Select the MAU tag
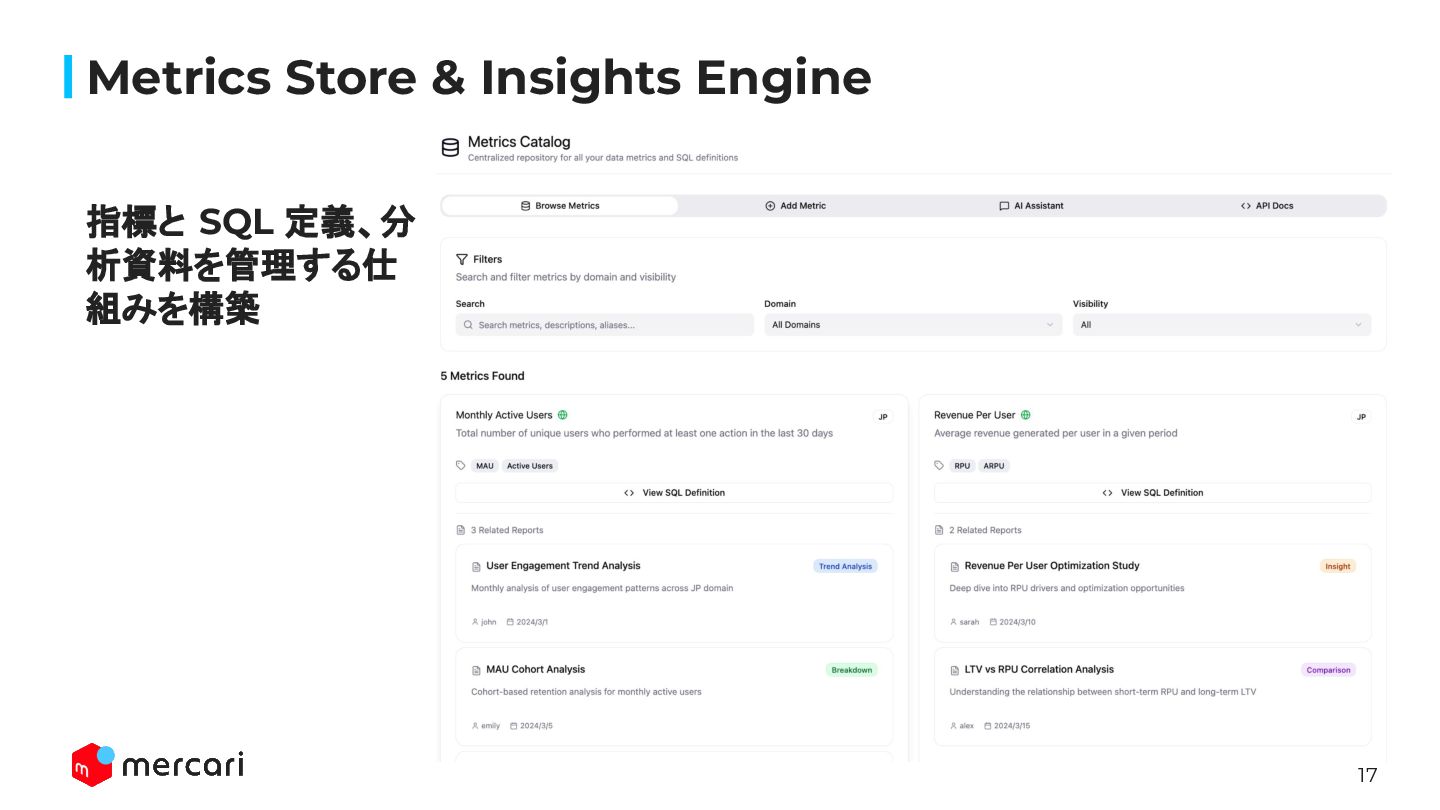The height and width of the screenshot is (810, 1440). coord(485,466)
